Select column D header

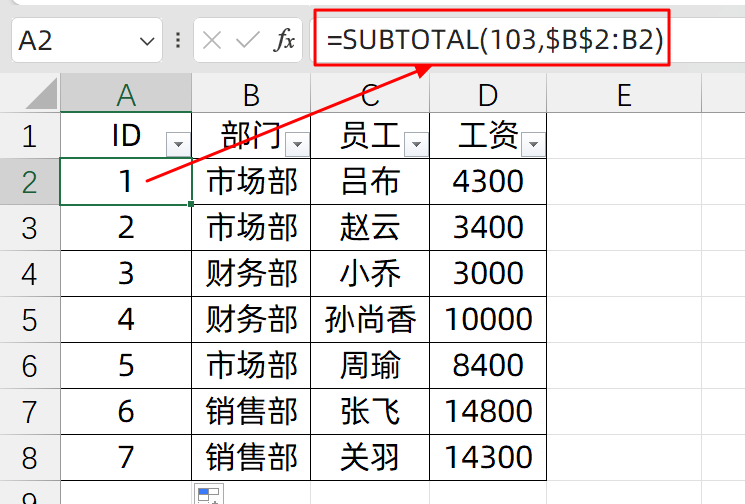point(488,94)
